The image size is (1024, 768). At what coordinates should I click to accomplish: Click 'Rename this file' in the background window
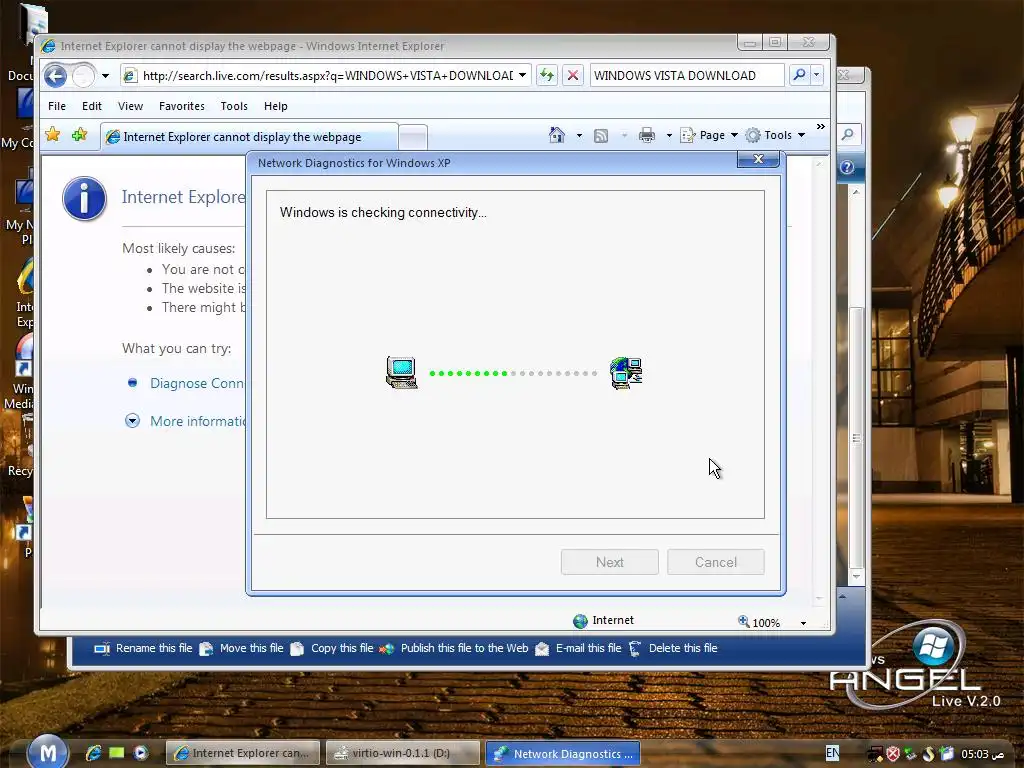(143, 648)
